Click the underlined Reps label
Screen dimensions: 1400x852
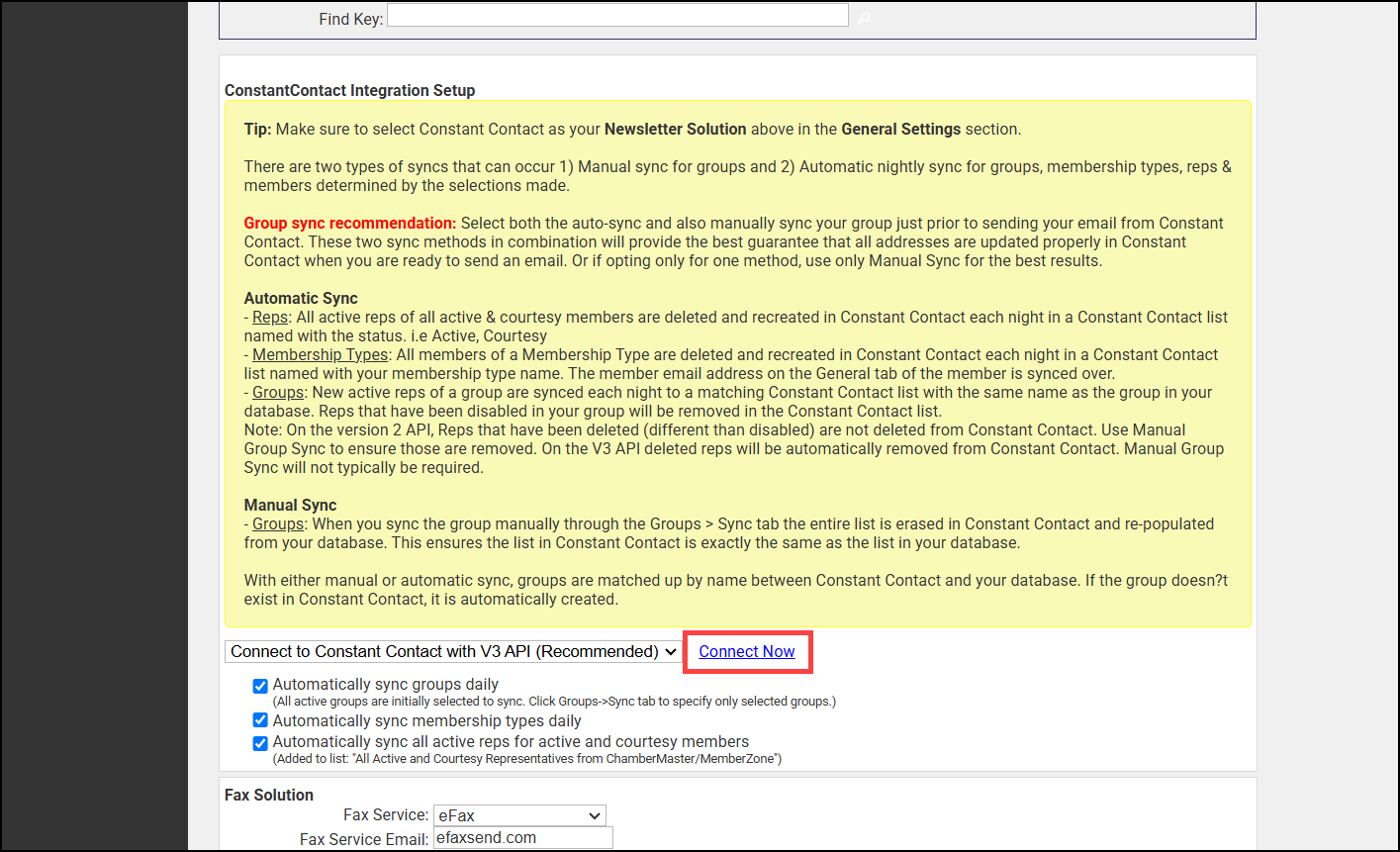pyautogui.click(x=270, y=317)
